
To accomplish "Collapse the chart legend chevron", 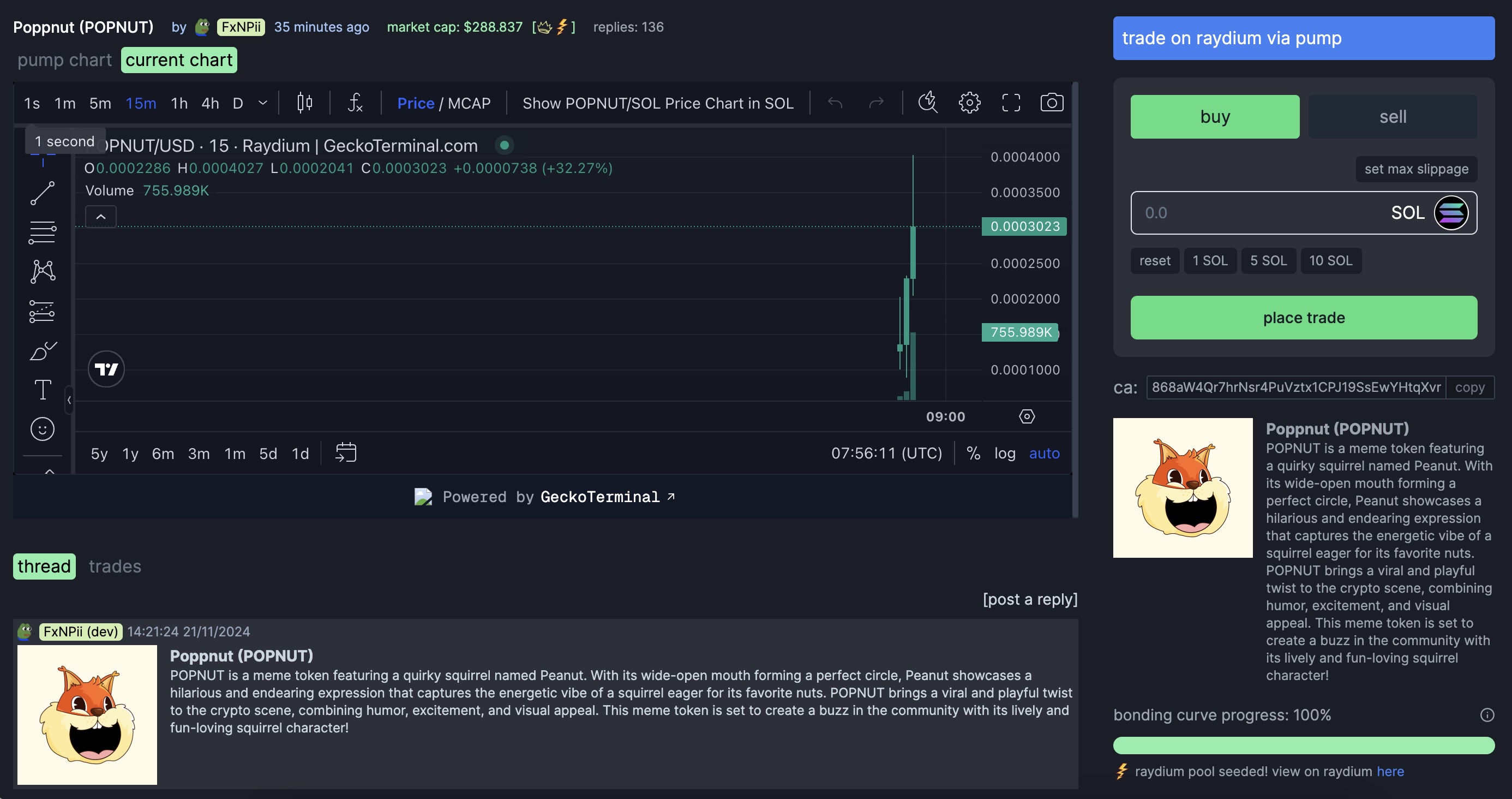I will pyautogui.click(x=101, y=217).
